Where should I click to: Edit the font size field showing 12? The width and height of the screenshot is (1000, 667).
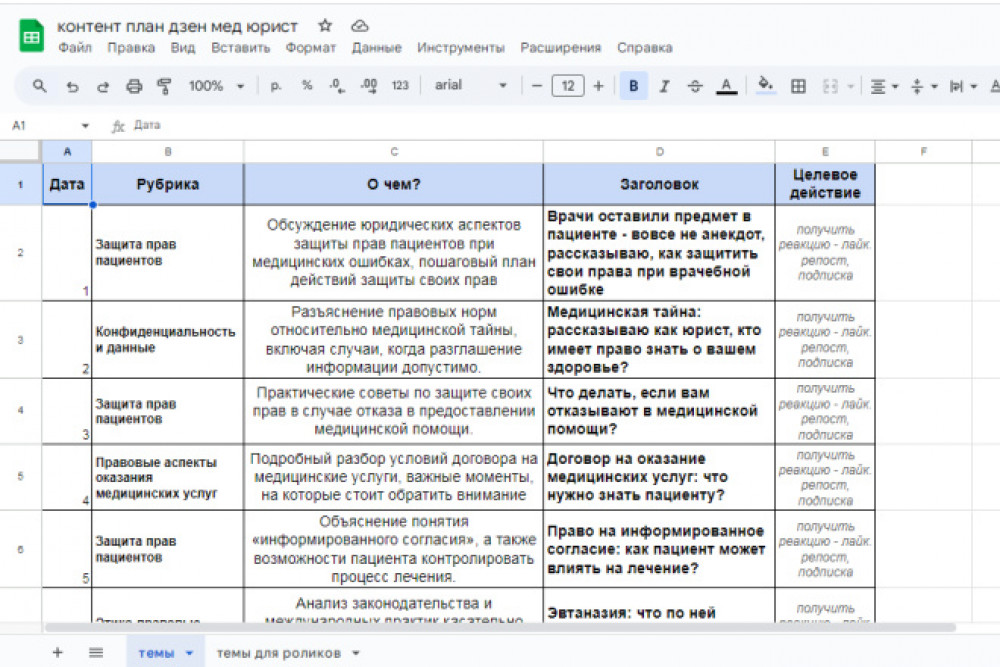click(568, 85)
